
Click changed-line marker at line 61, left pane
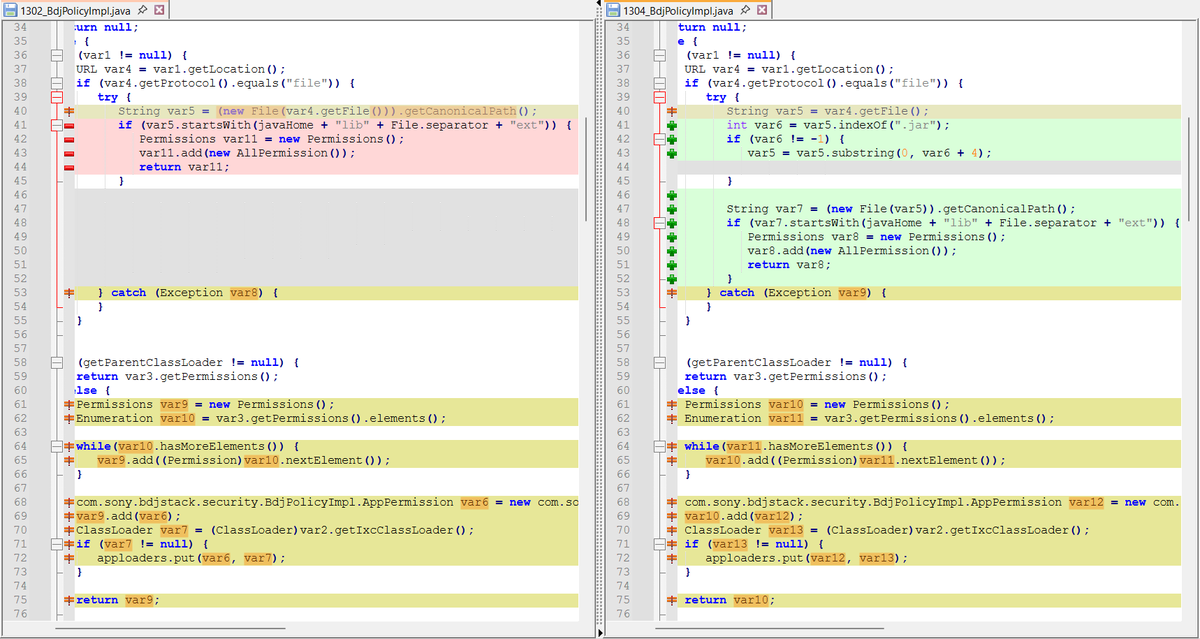coord(70,404)
